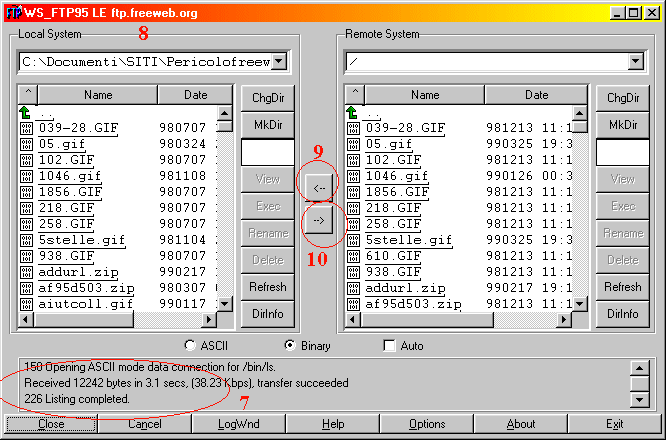Select remote file 218.GIF
This screenshot has height=440, width=666.
[x=393, y=208]
